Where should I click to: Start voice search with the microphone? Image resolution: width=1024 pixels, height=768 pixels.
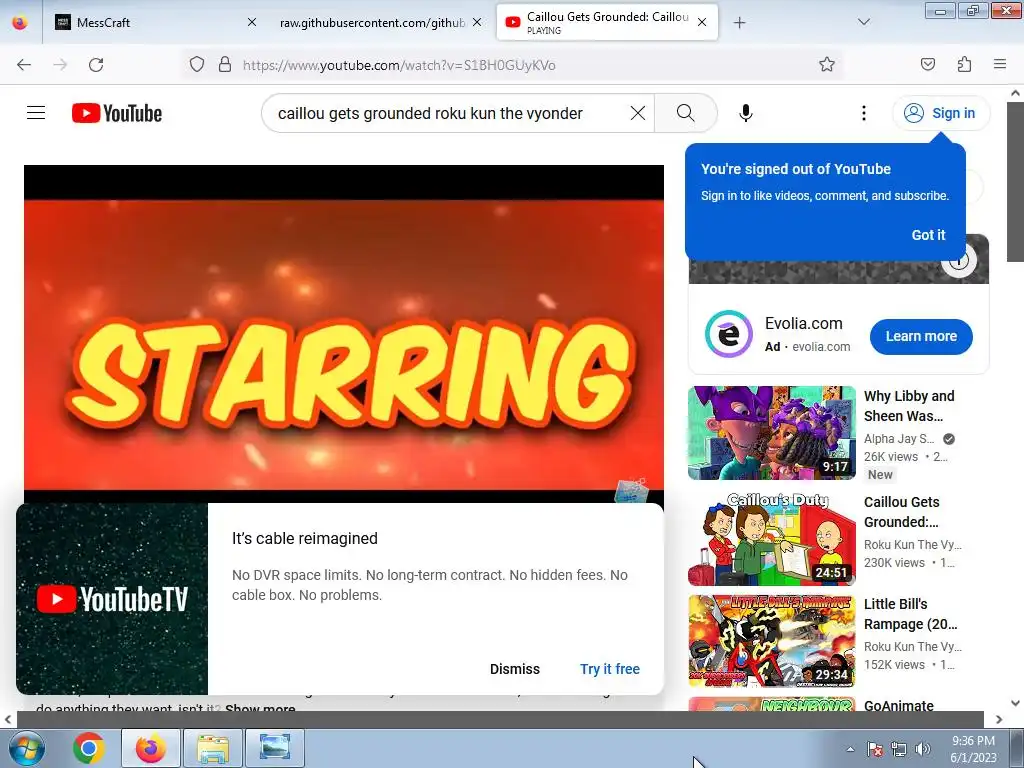745,113
